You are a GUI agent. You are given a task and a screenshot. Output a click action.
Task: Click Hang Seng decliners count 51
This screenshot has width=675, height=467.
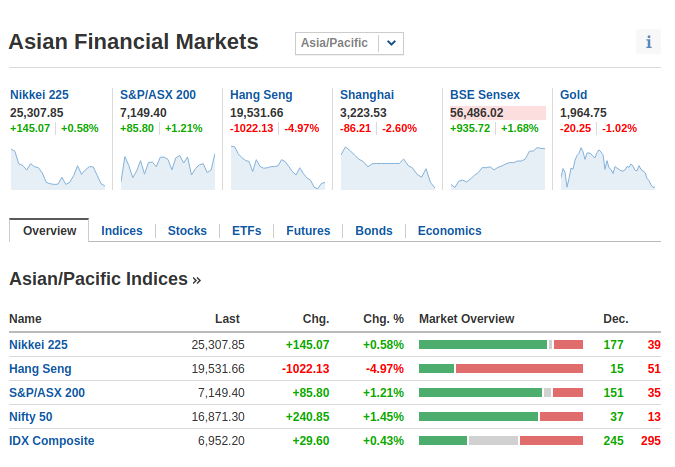tap(654, 369)
